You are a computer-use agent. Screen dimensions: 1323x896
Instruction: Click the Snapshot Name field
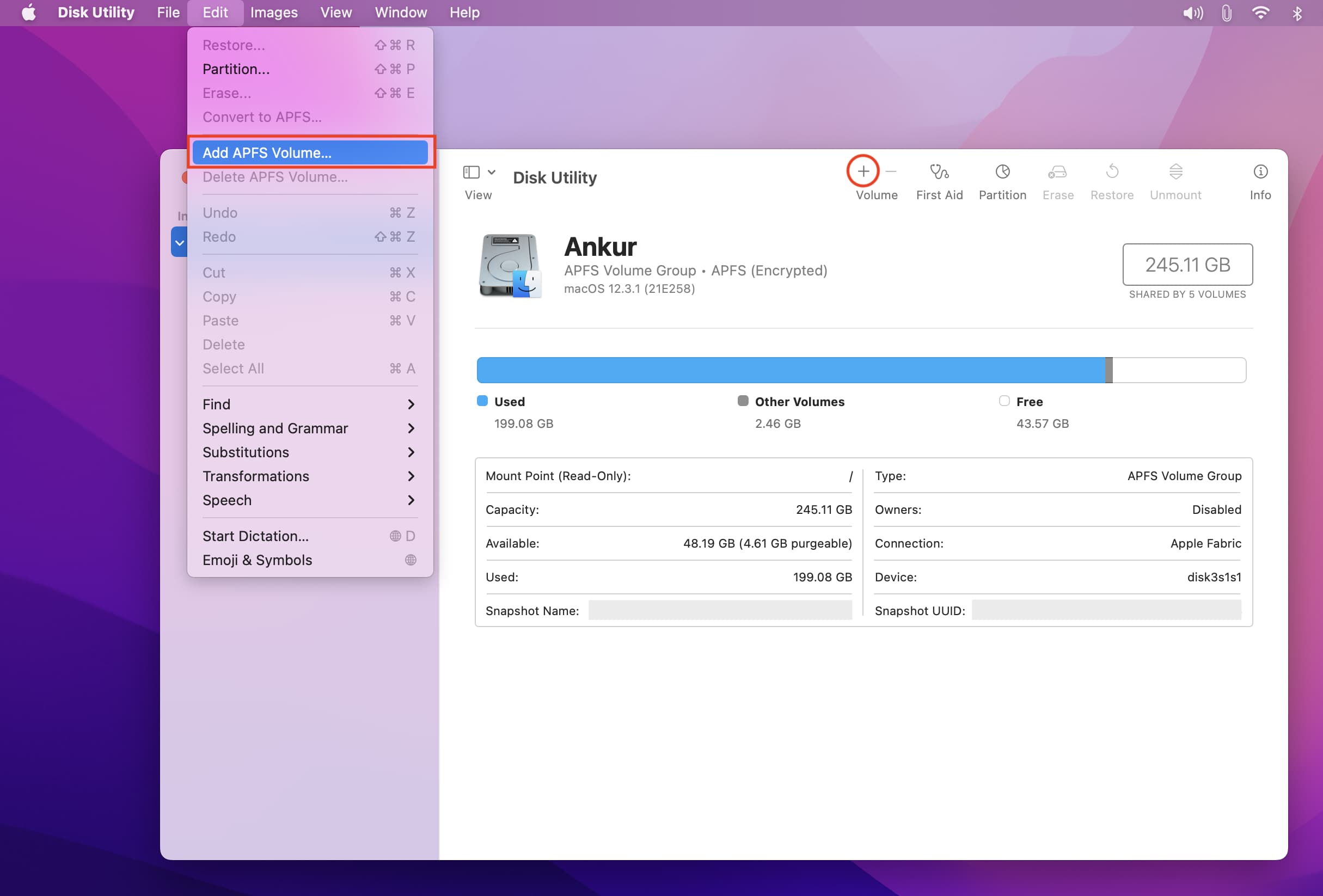(720, 610)
